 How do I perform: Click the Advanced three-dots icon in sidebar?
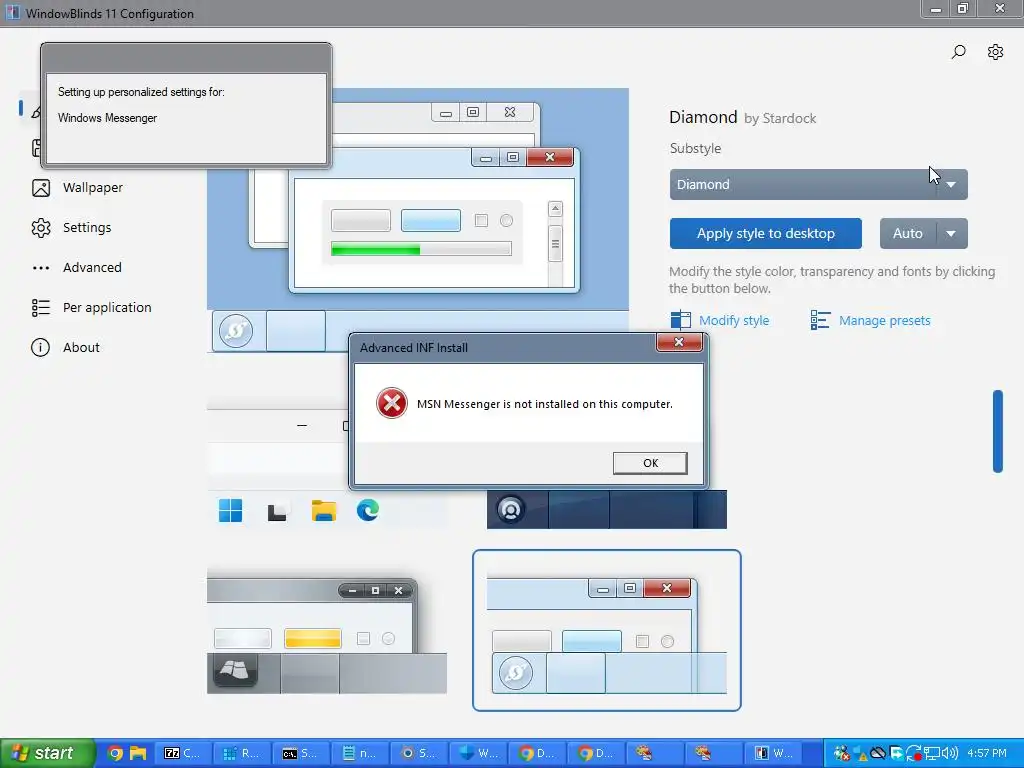(x=40, y=268)
